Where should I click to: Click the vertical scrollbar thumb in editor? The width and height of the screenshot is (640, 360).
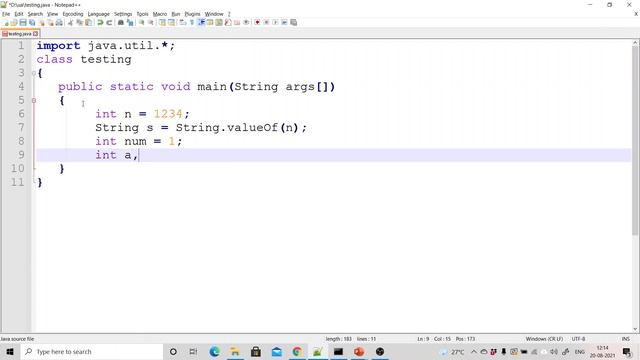636,141
